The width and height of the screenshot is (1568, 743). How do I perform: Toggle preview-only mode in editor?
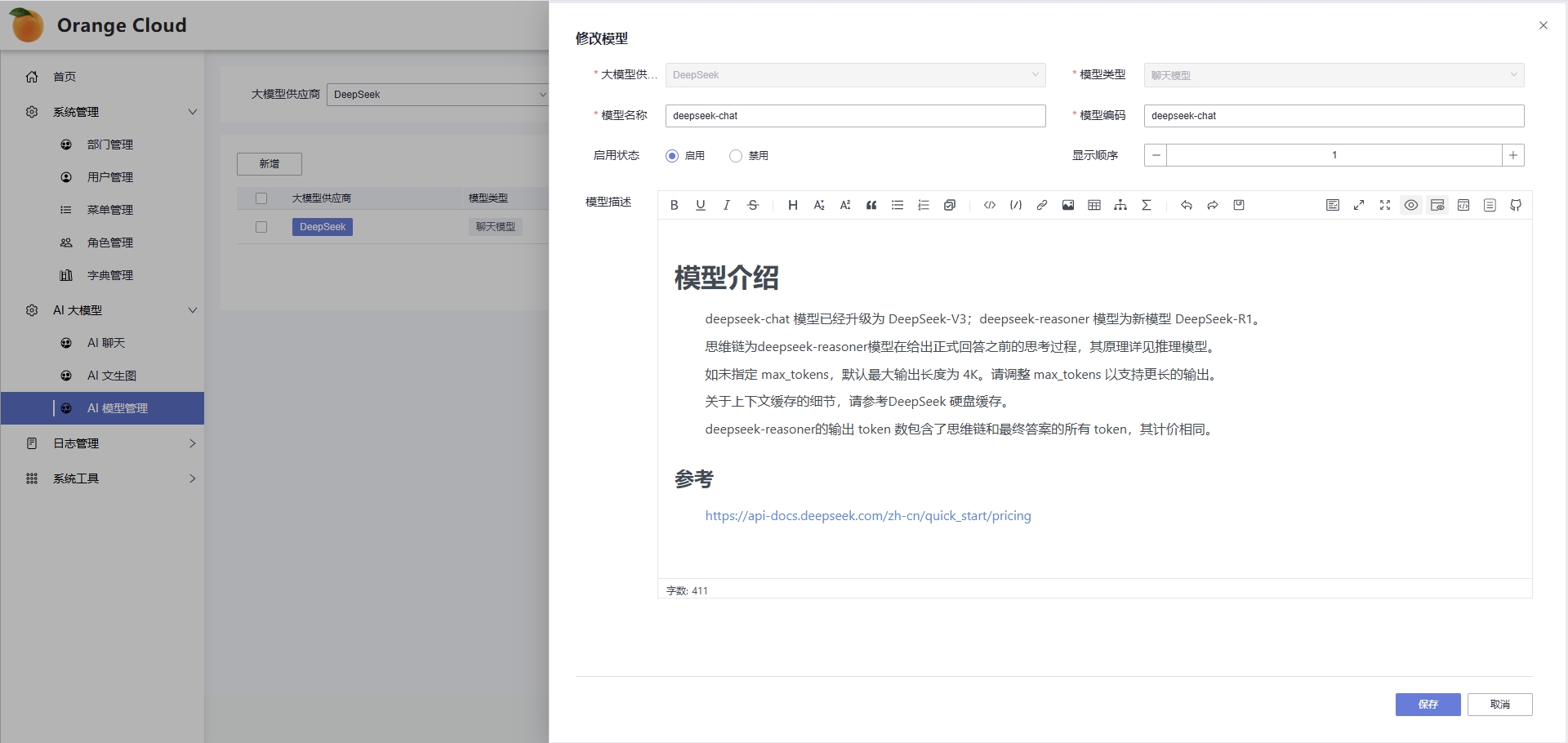coord(1437,205)
